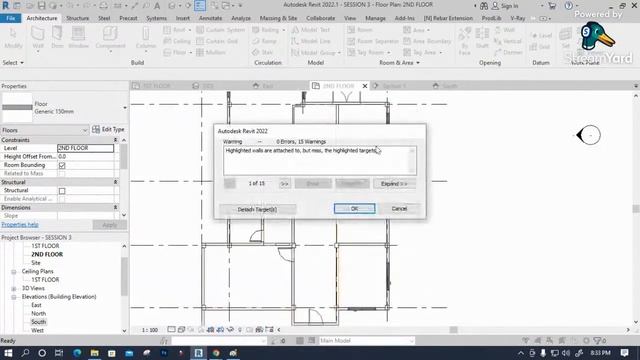Open the File menu tab
640x360 pixels.
[x=11, y=18]
